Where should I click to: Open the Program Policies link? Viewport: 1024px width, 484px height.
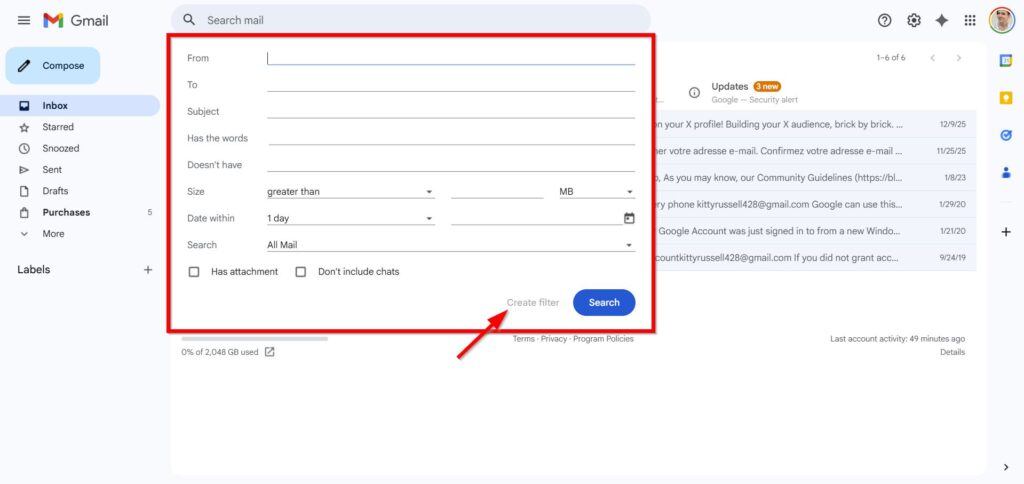[x=603, y=339]
